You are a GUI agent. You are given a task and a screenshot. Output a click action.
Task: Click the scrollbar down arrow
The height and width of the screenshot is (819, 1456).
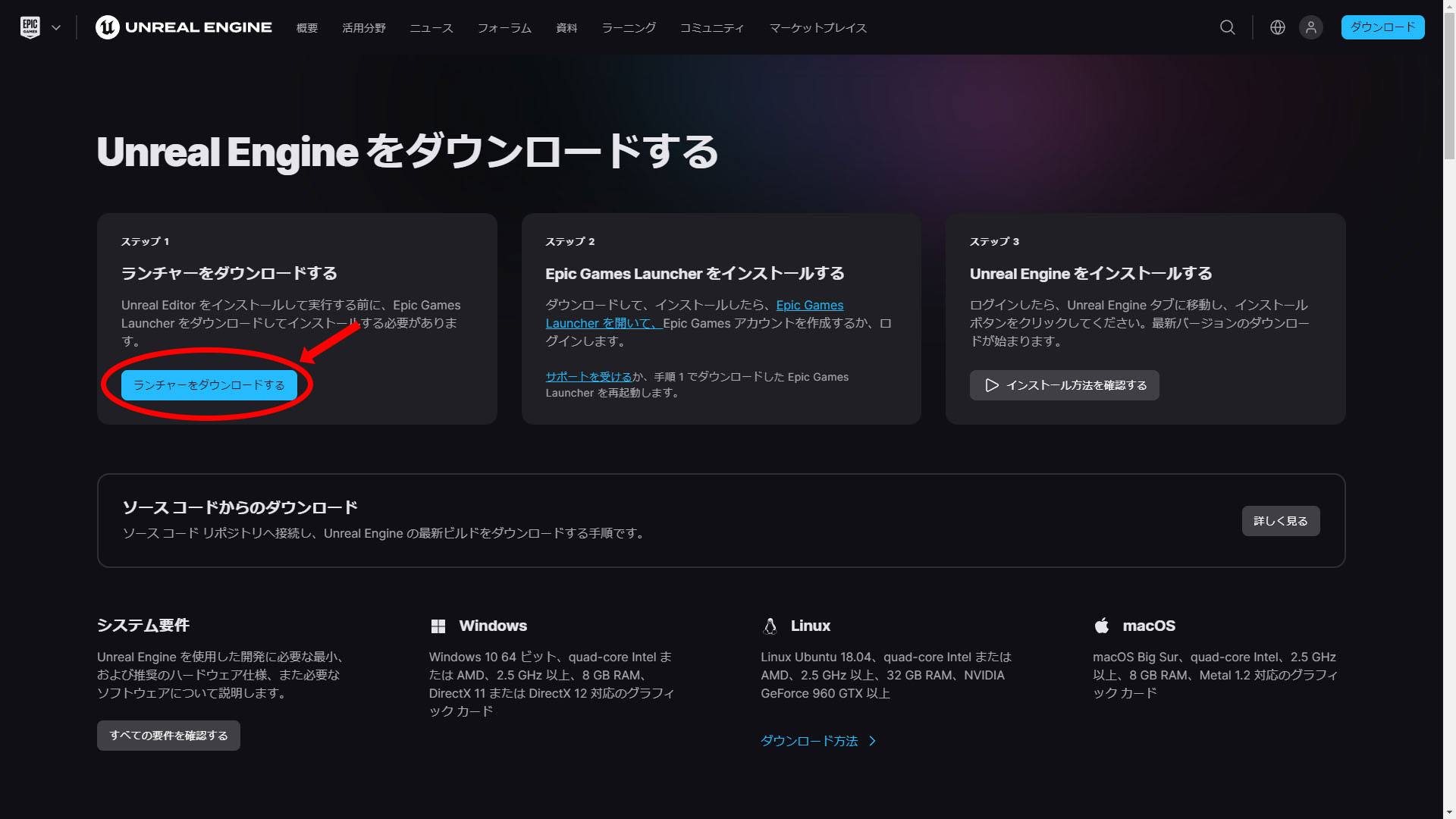(x=1449, y=812)
